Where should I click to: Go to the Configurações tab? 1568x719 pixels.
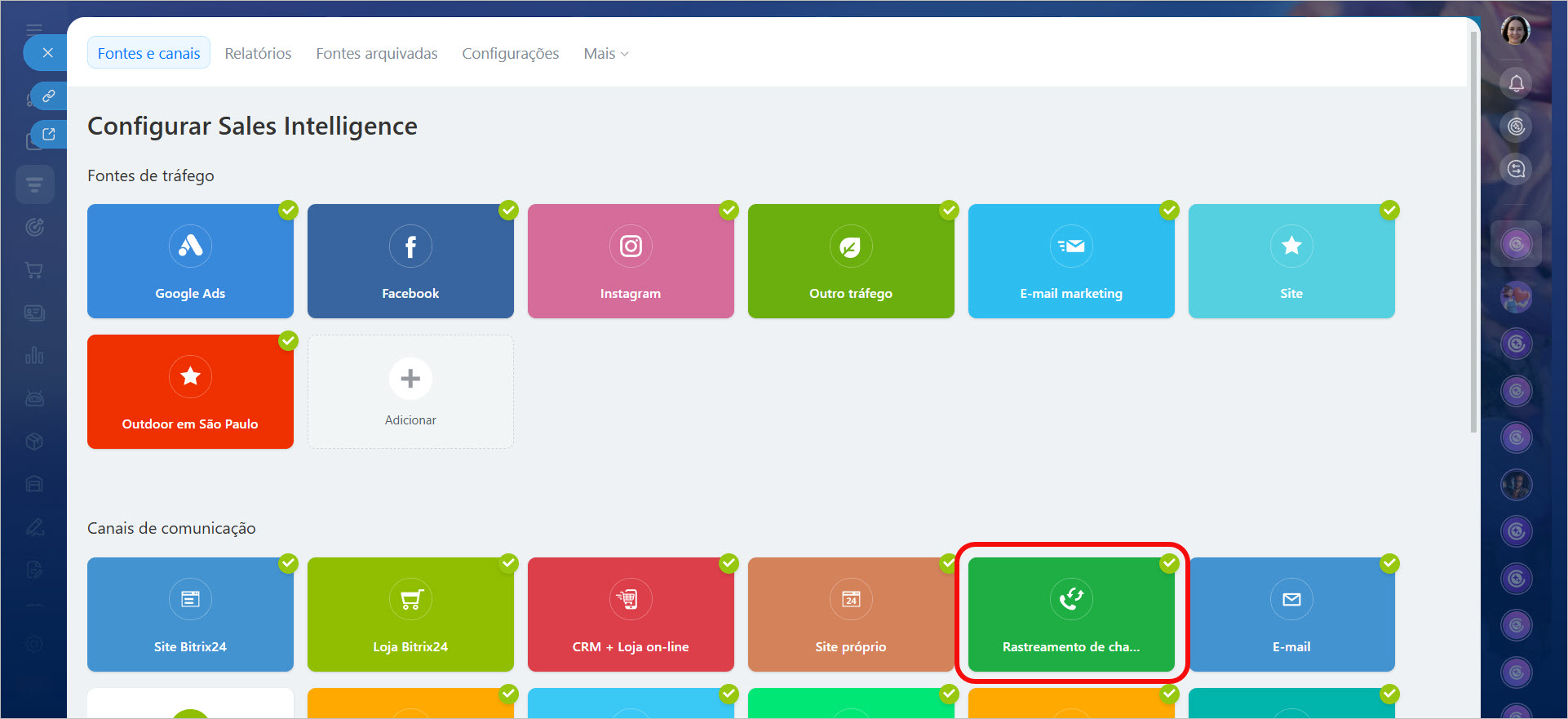pyautogui.click(x=510, y=54)
